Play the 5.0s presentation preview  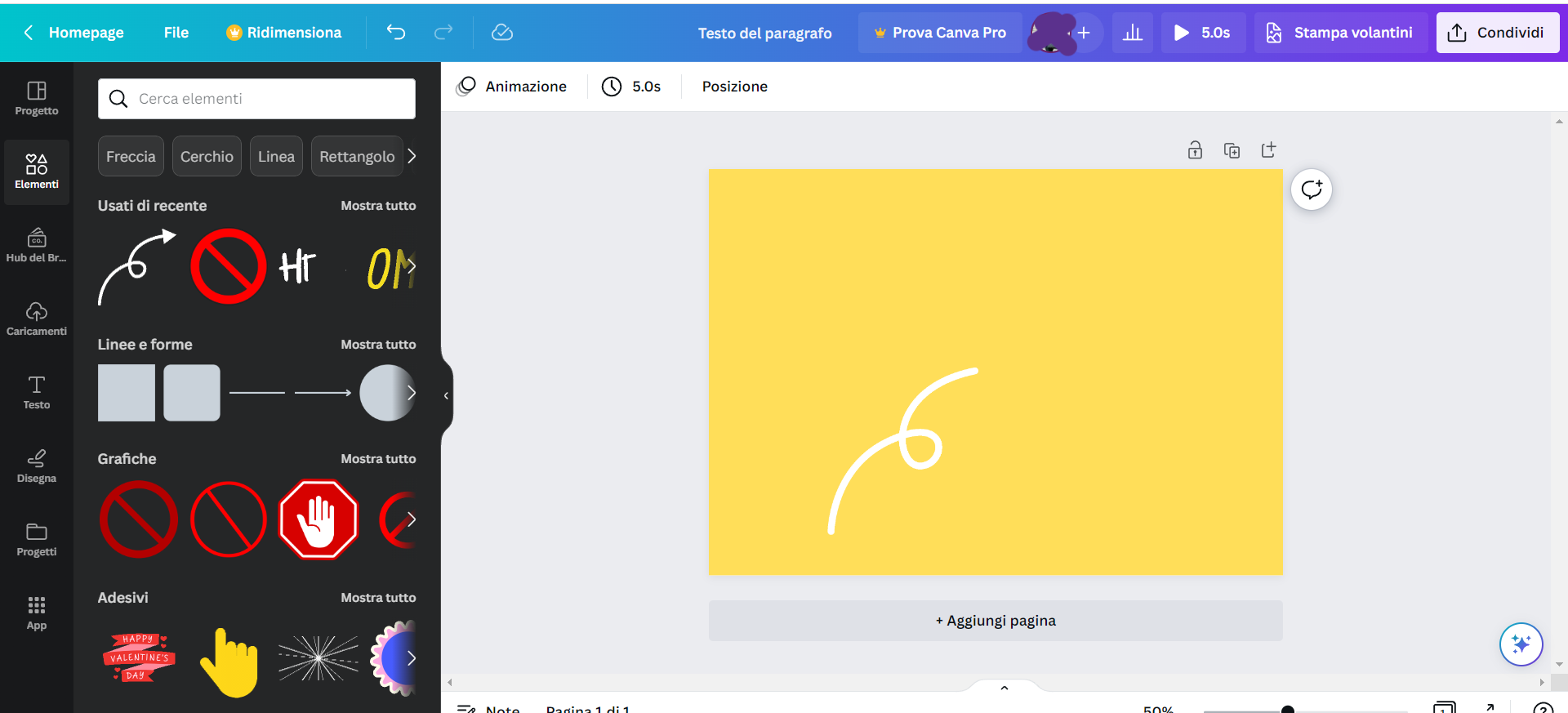(1203, 33)
